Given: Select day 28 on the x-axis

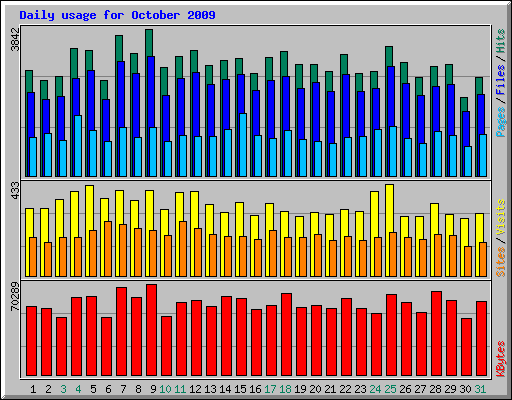Looking at the screenshot, I should click(435, 389).
